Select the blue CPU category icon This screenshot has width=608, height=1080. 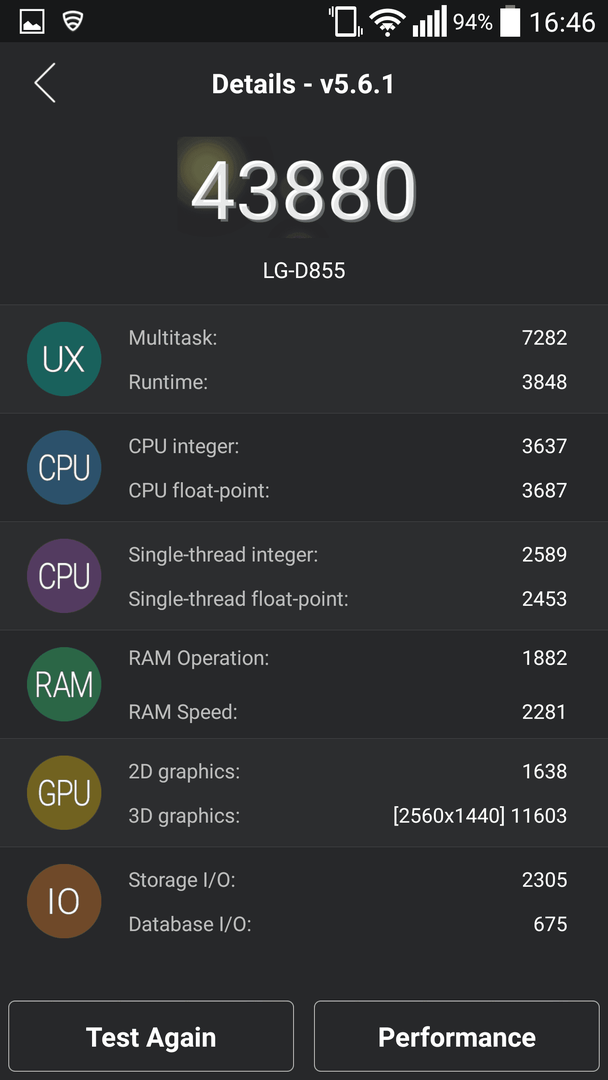(64, 468)
